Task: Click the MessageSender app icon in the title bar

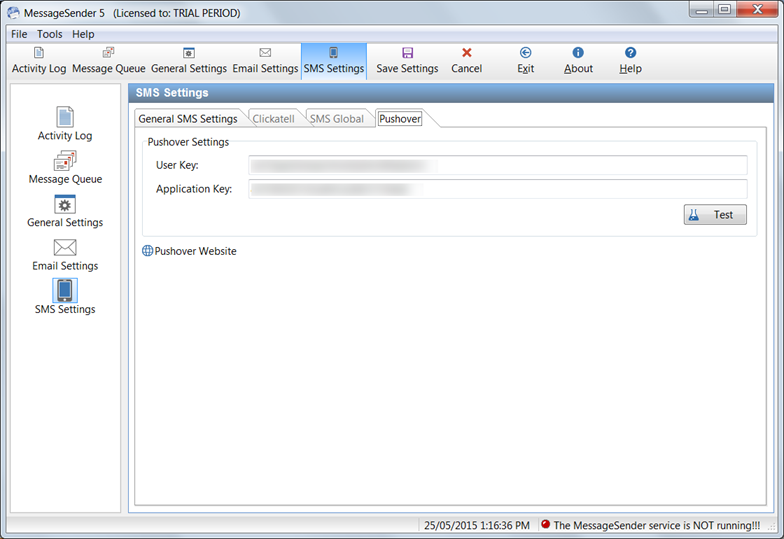Action: (14, 12)
